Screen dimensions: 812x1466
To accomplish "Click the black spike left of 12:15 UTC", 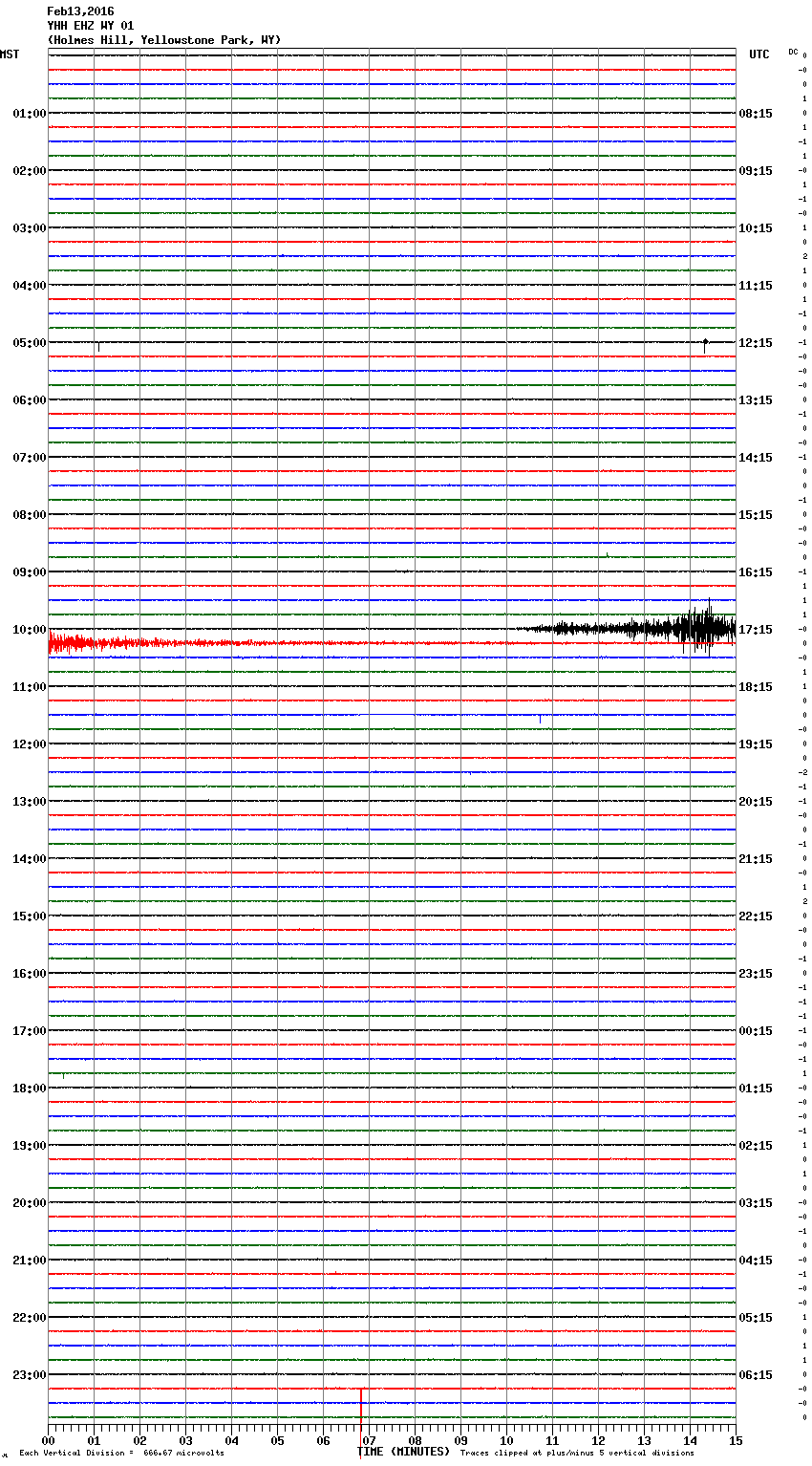I will (705, 345).
